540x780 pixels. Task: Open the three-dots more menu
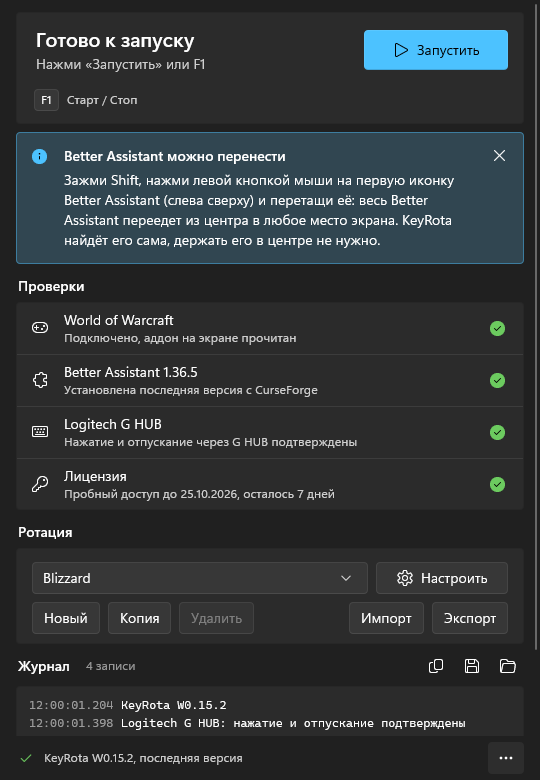click(x=506, y=758)
